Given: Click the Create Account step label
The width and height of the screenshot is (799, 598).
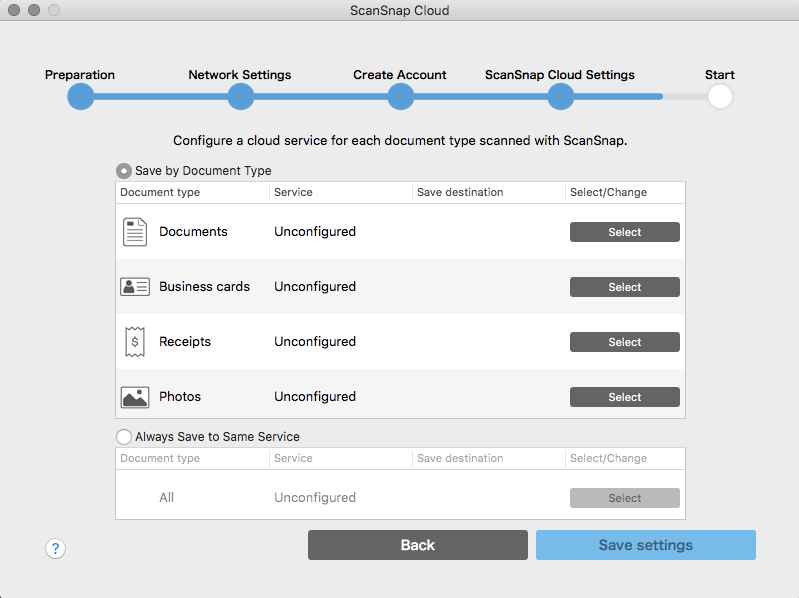Looking at the screenshot, I should tap(400, 75).
